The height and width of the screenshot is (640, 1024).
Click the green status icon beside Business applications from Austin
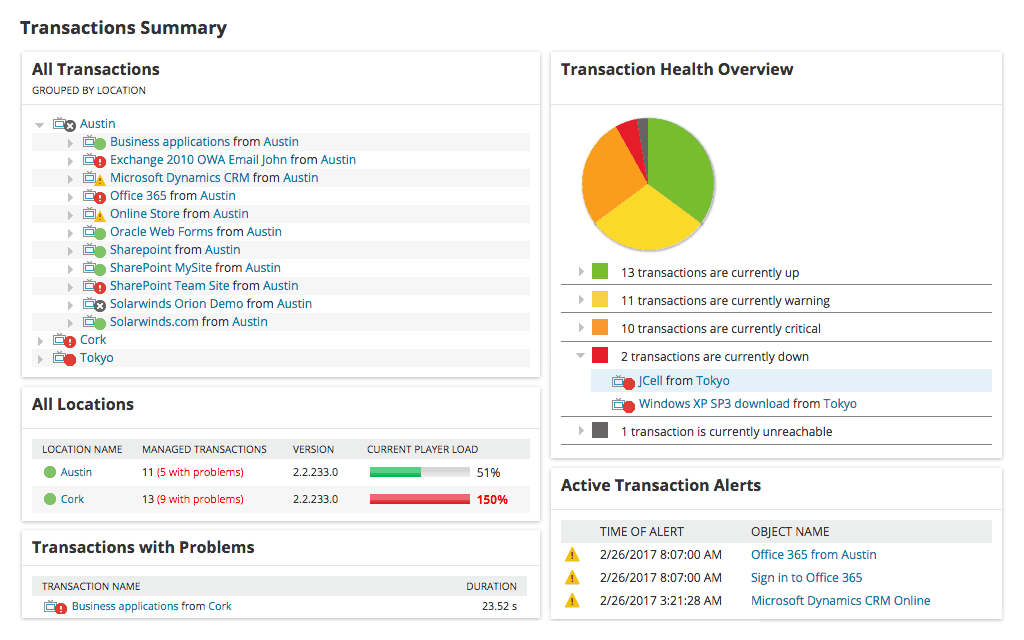coord(101,141)
